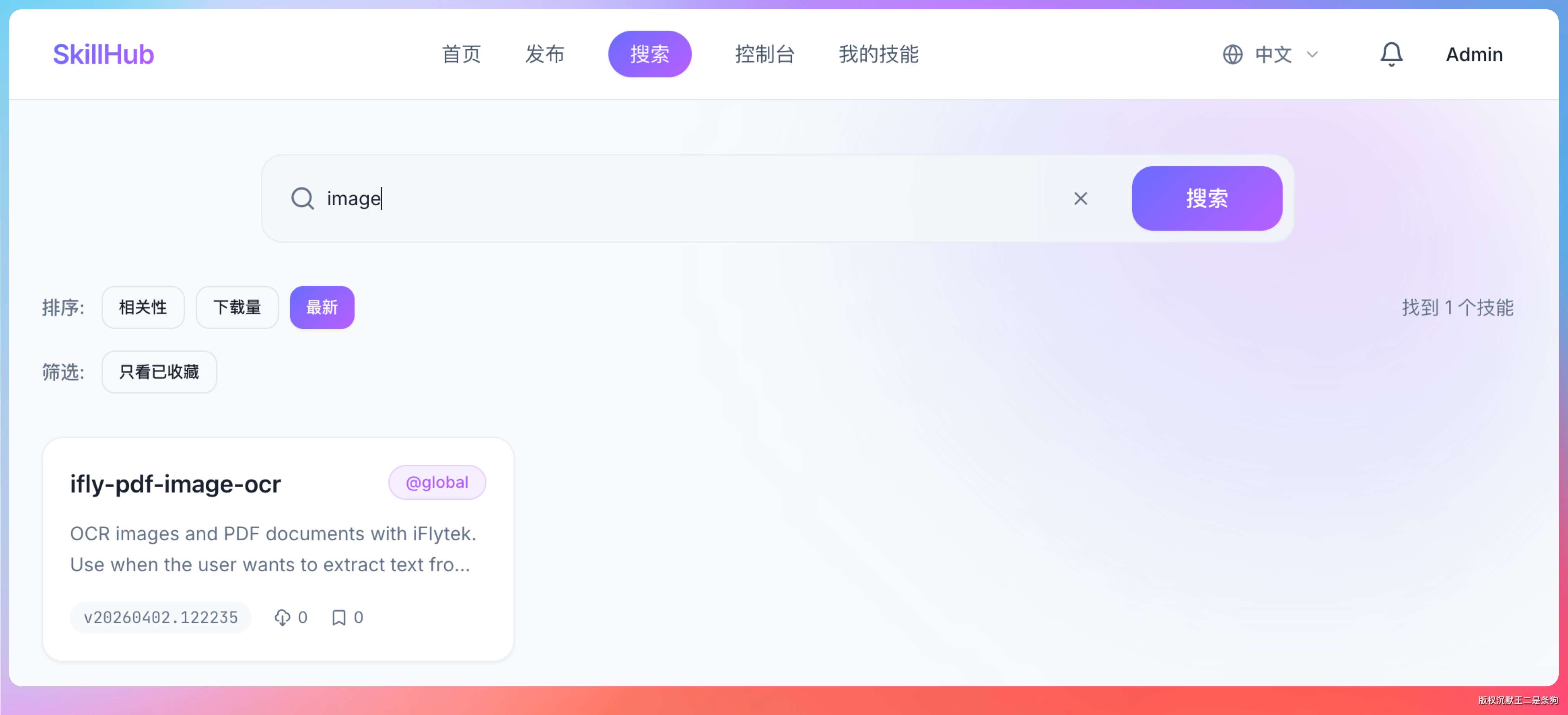Clear search text with X icon
This screenshot has width=1568, height=715.
[x=1080, y=198]
